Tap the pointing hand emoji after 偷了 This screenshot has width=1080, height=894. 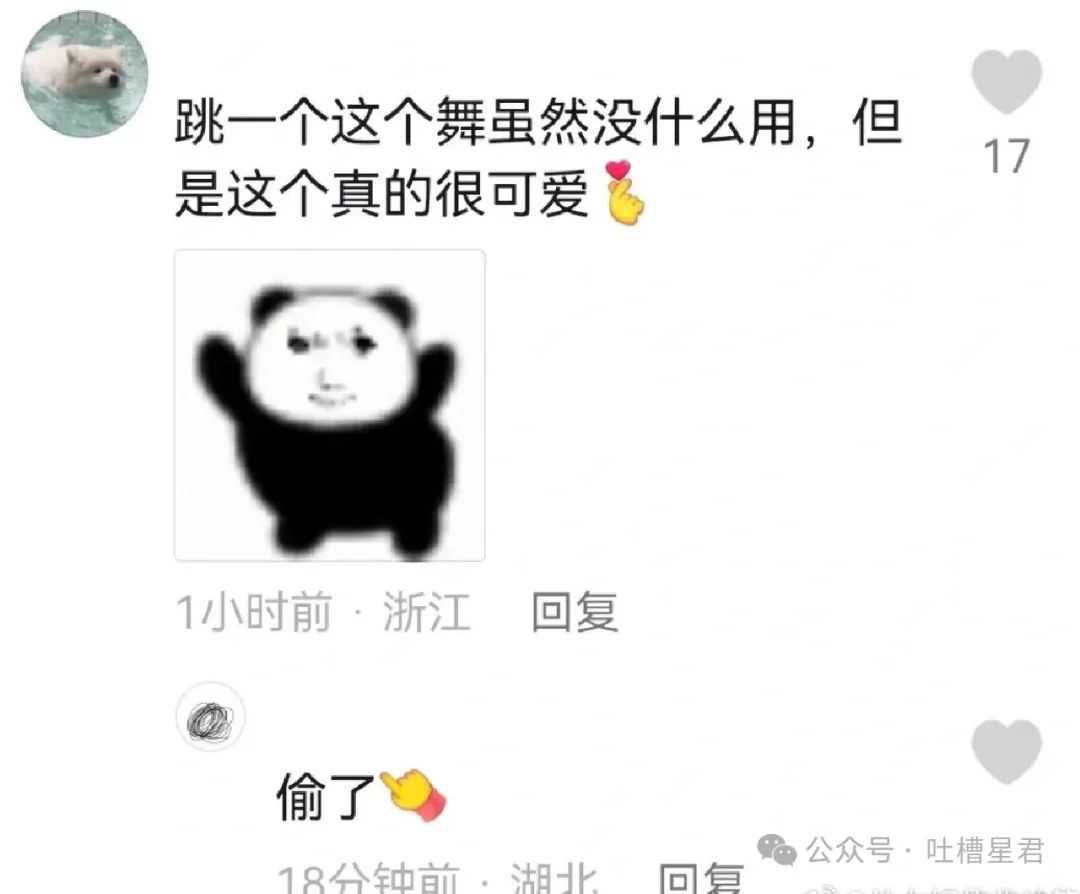[x=413, y=794]
